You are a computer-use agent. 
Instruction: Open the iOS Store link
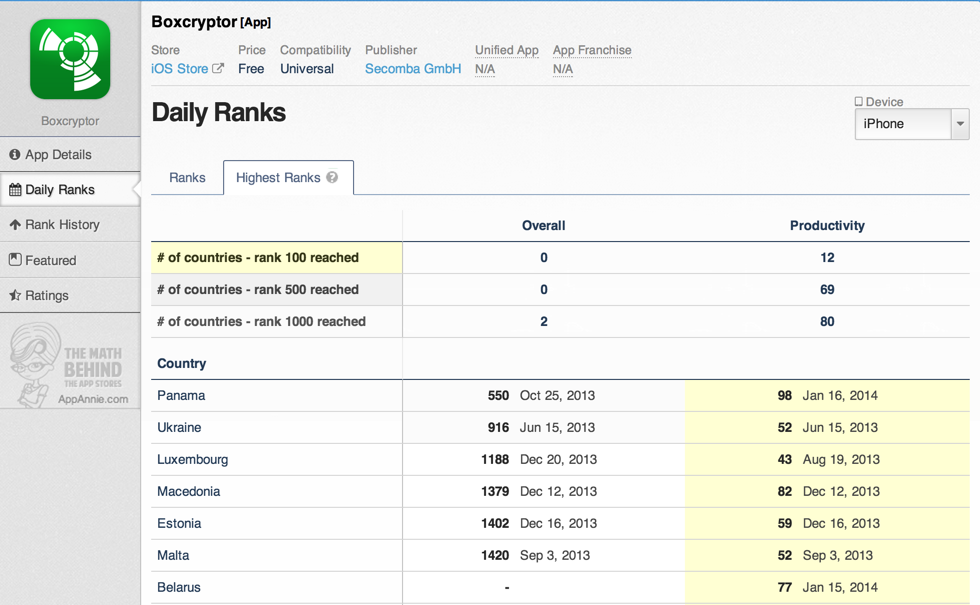point(180,69)
